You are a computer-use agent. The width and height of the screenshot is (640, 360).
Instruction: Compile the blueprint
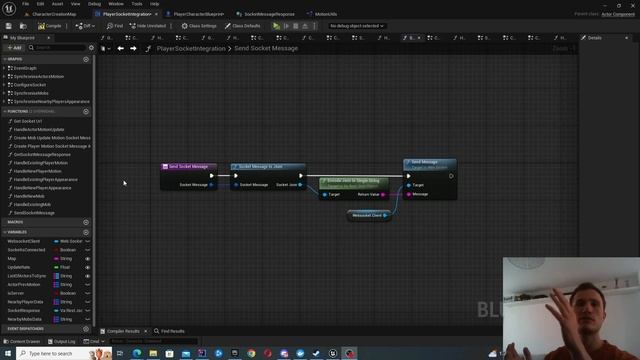[x=49, y=26]
